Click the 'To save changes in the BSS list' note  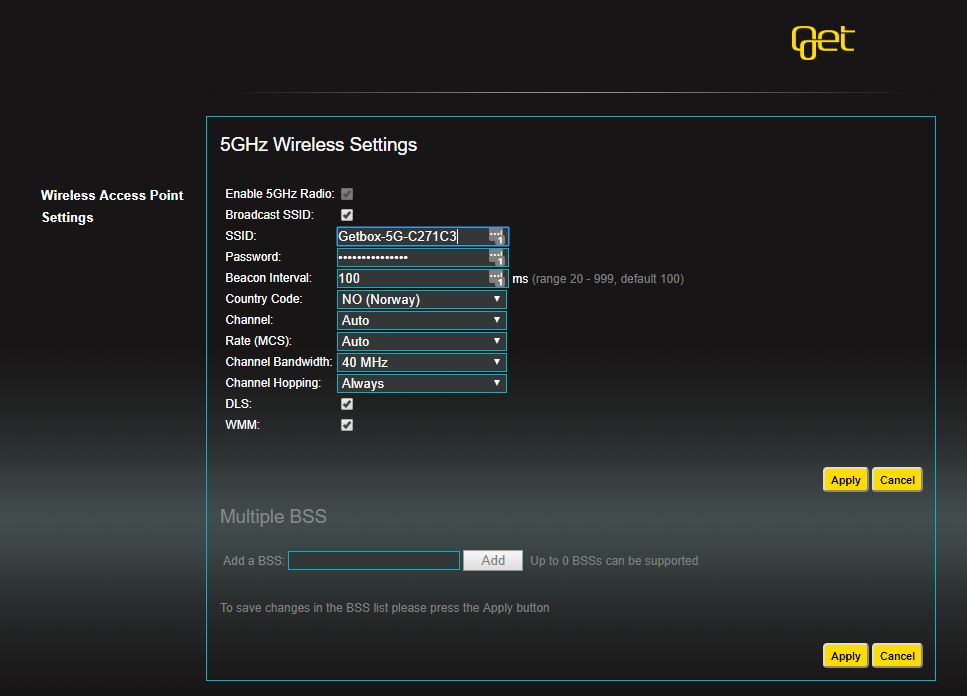point(385,608)
